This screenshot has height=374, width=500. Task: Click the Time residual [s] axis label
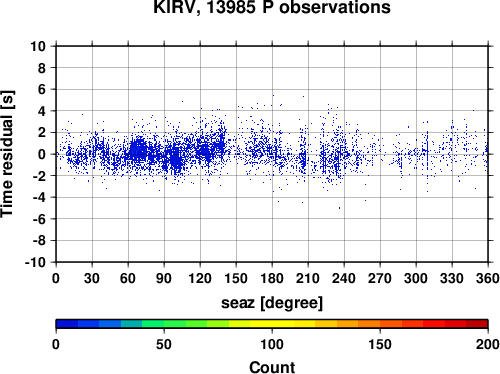8,154
